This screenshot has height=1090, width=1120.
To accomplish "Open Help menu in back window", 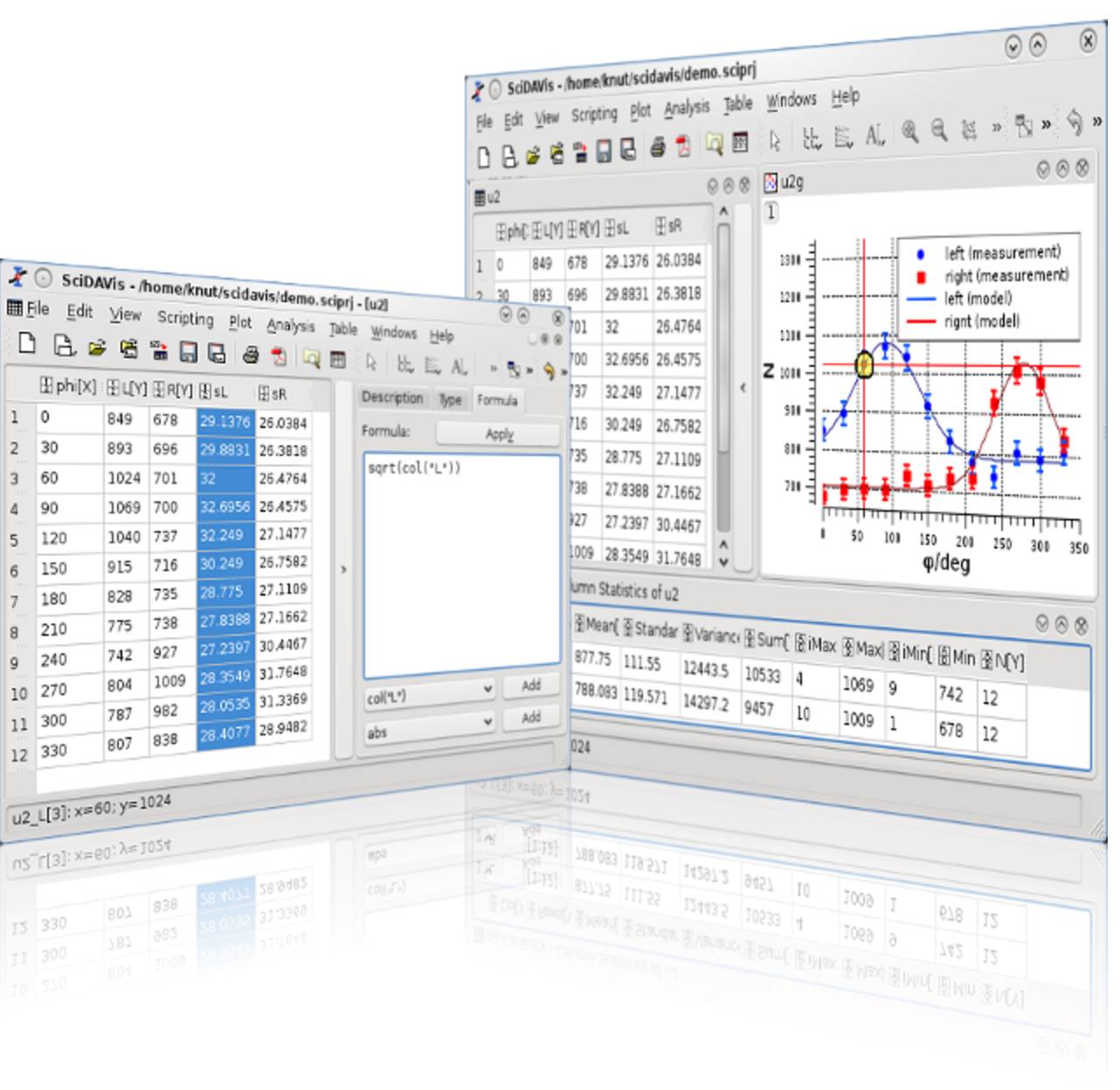I will 845,96.
